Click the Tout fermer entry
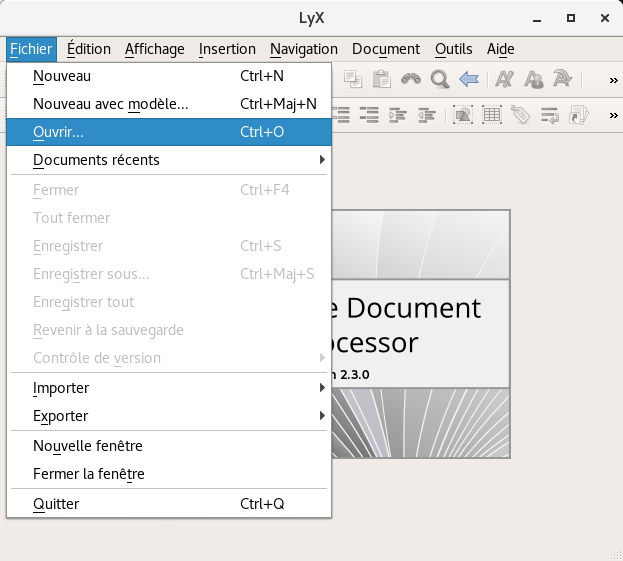623x561 pixels. point(169,218)
